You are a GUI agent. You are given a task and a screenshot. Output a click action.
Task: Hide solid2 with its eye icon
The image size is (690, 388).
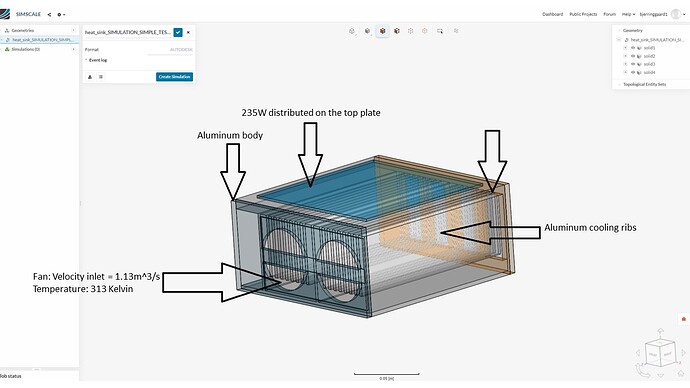(x=633, y=56)
